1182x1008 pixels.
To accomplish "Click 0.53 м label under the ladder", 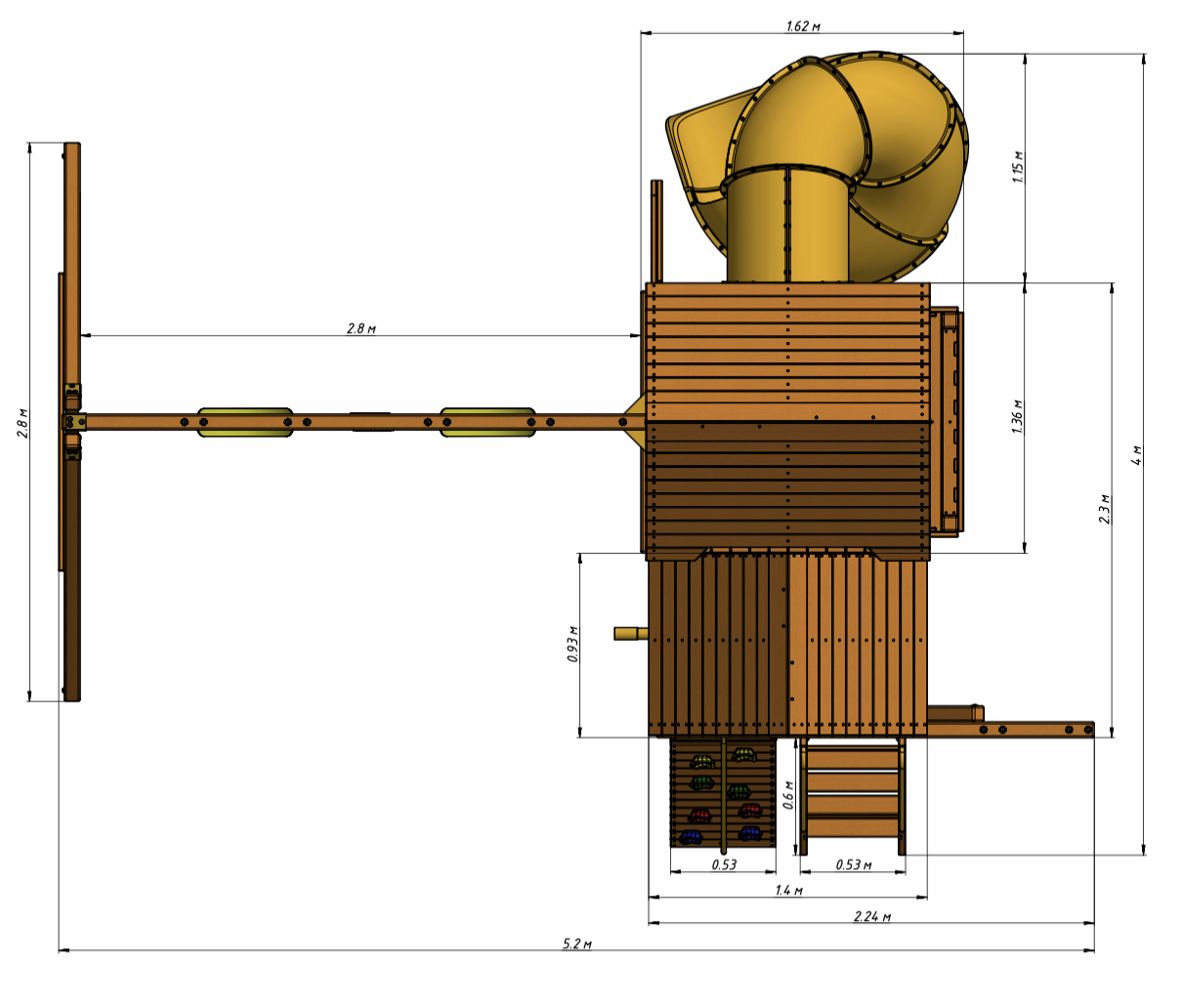I will click(x=853, y=864).
